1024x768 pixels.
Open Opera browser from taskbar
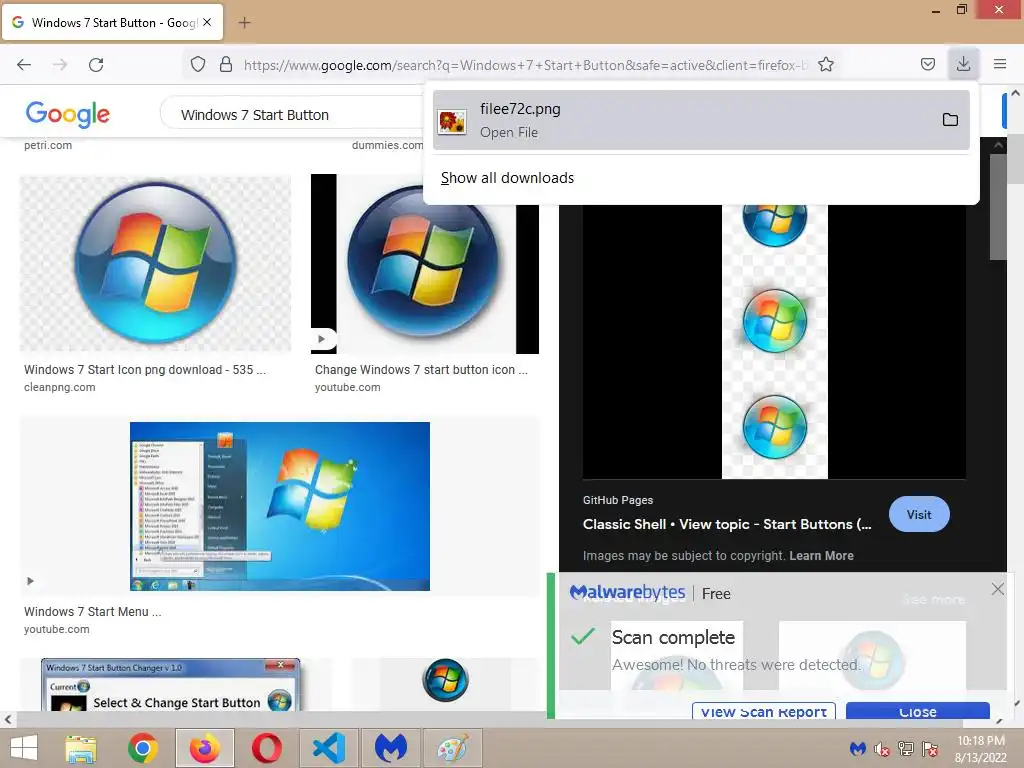(267, 748)
